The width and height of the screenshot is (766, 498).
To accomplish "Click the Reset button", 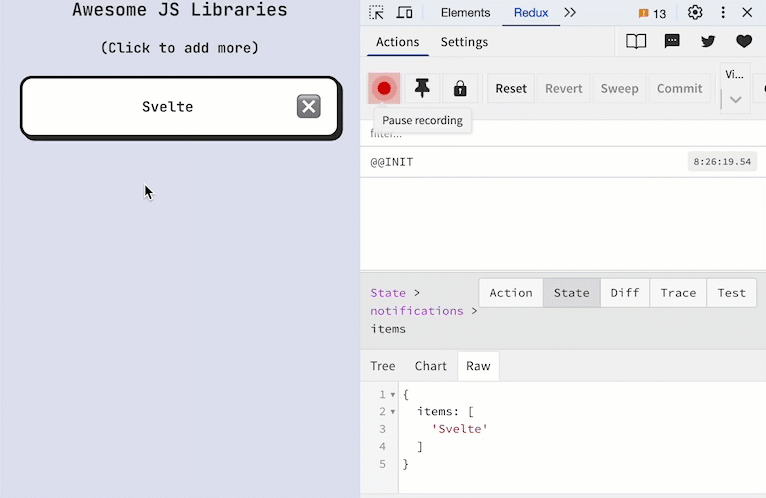I will 511,88.
